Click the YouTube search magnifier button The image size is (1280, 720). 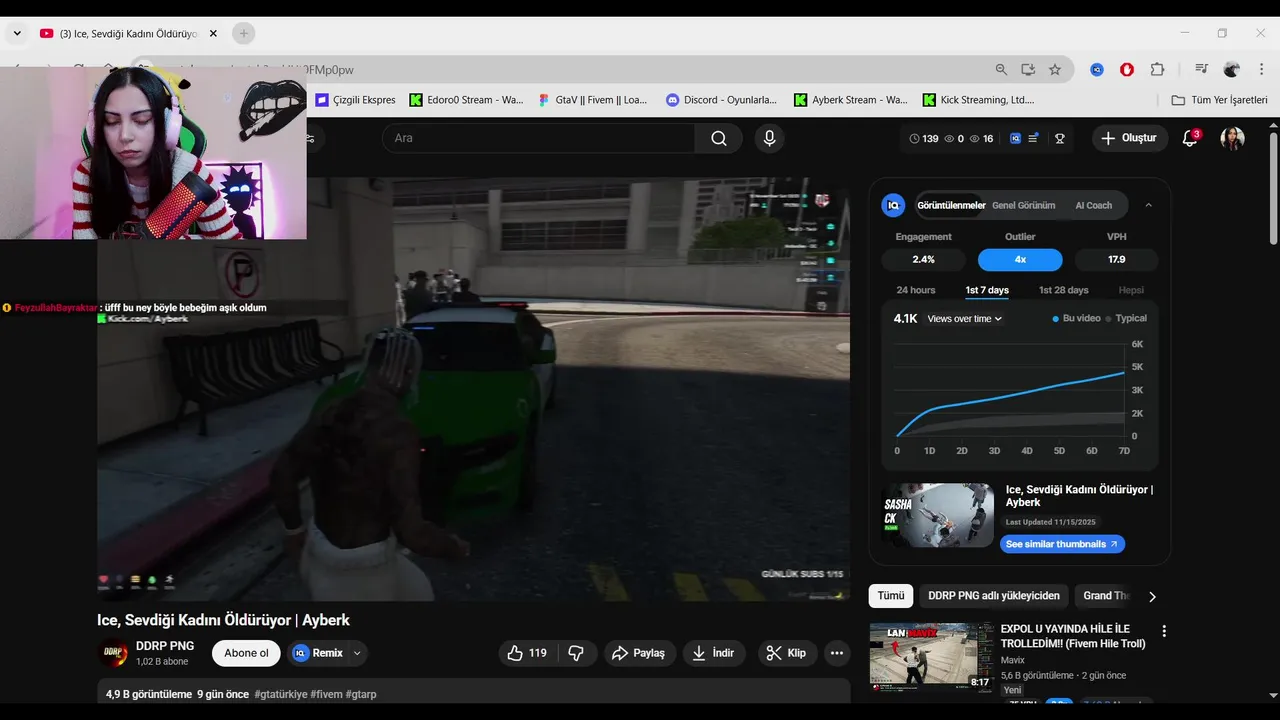[719, 138]
